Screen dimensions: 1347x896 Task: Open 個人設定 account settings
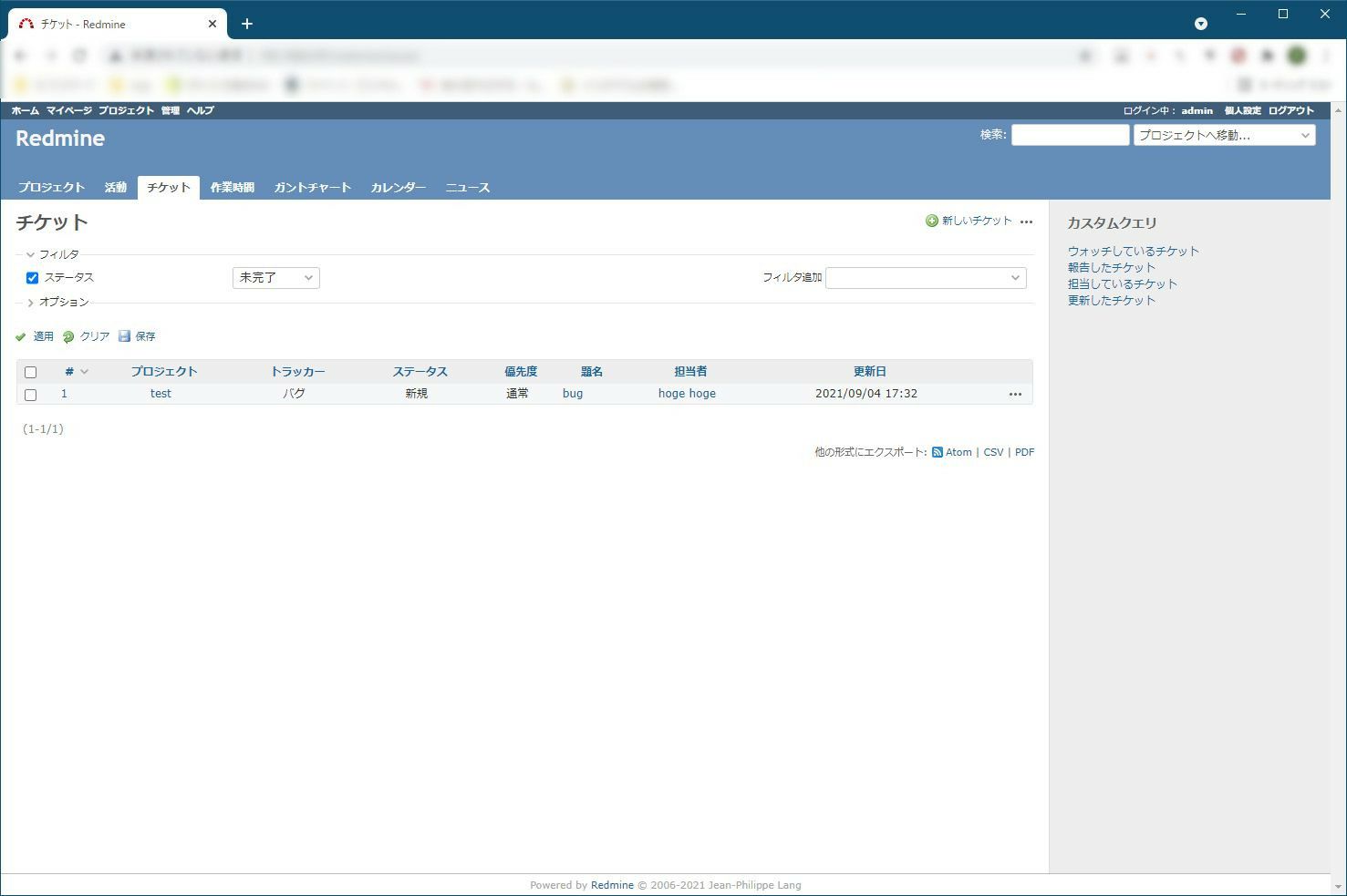[1243, 110]
